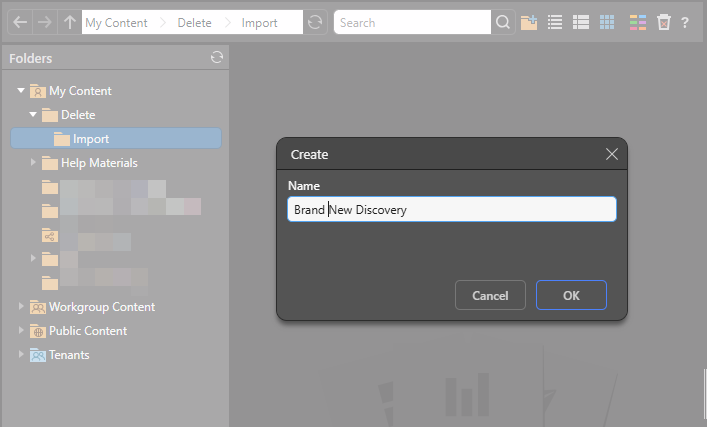Click the back navigation arrow

click(x=20, y=22)
